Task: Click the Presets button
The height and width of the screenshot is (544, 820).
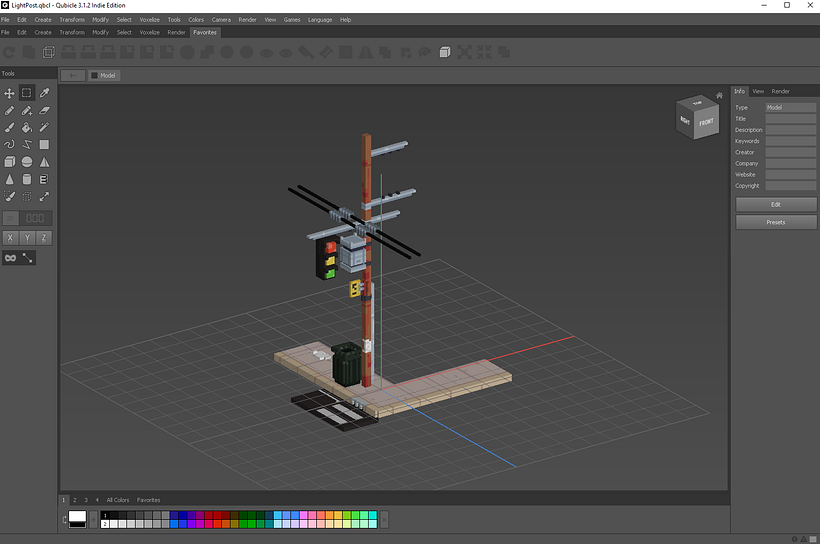Action: pyautogui.click(x=776, y=222)
